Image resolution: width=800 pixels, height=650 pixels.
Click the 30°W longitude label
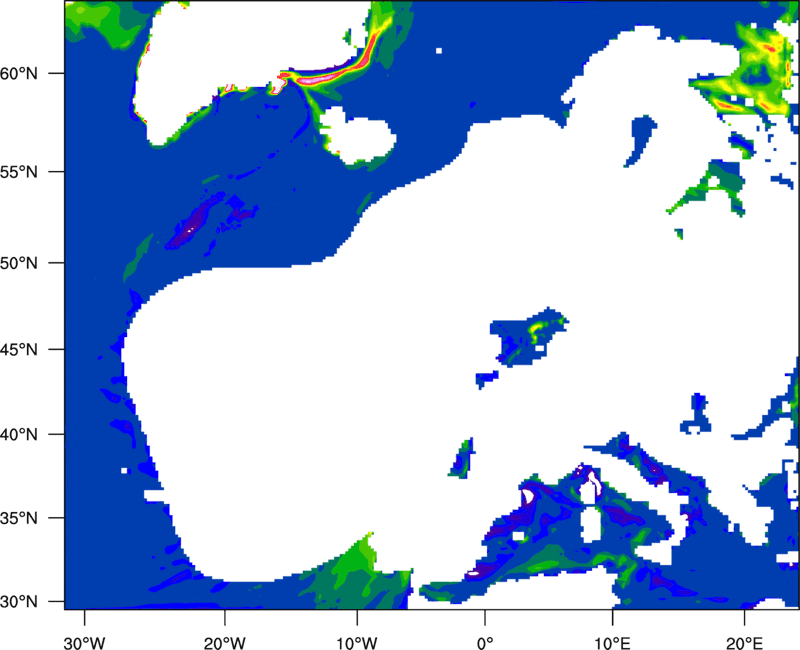[84, 642]
